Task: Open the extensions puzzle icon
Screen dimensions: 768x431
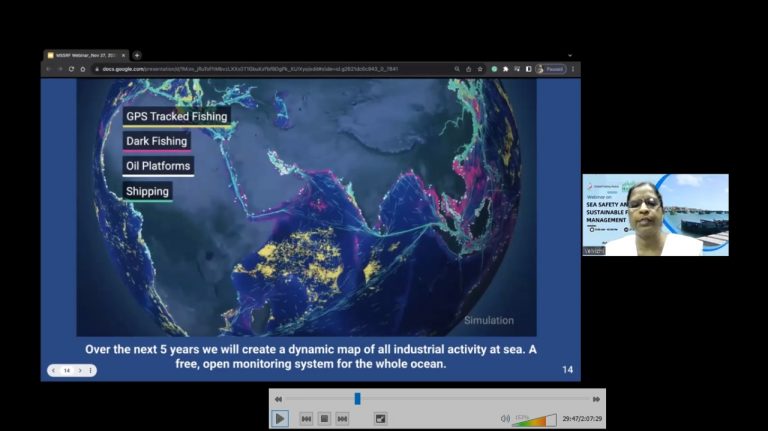Action: 505,69
